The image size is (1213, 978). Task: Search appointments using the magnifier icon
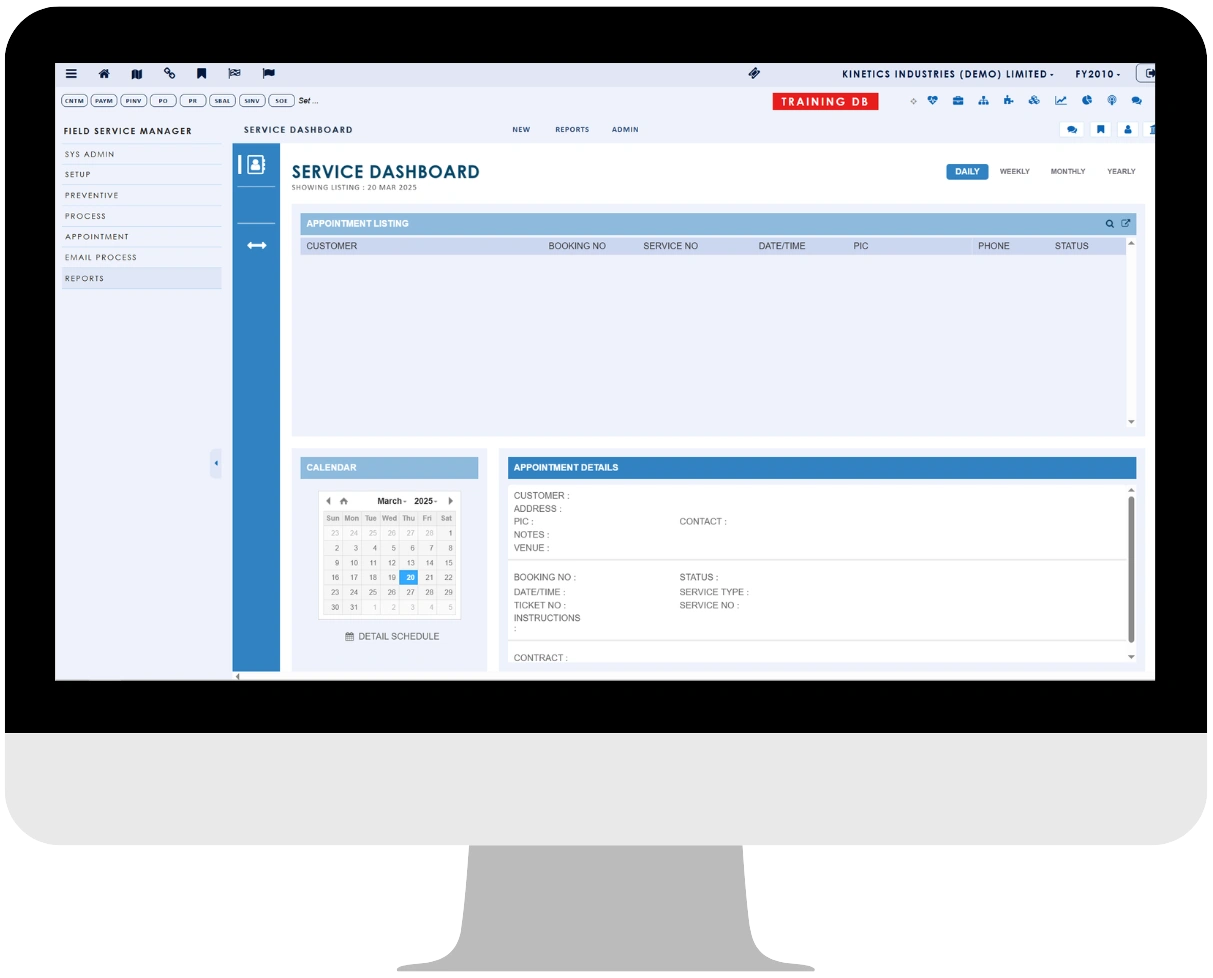pyautogui.click(x=1110, y=224)
